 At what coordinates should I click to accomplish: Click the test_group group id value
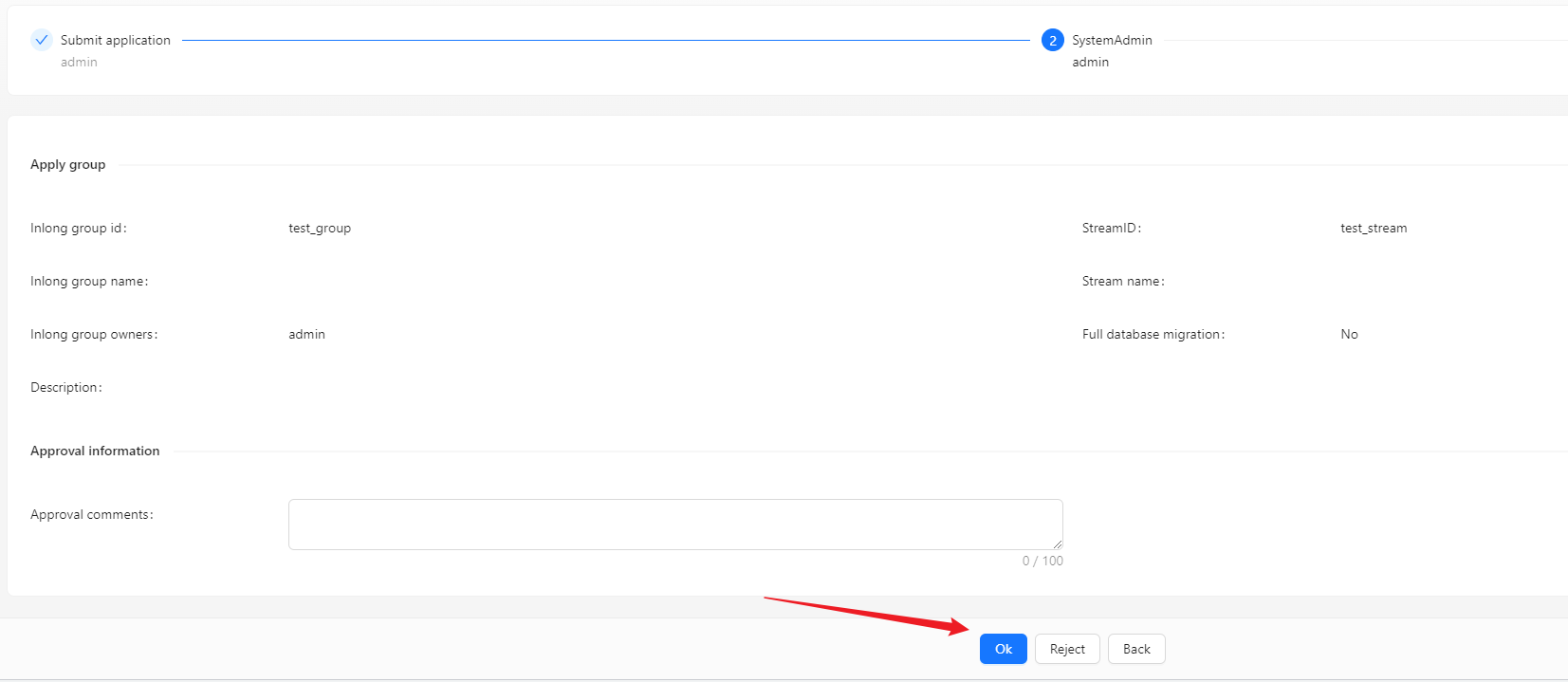click(x=320, y=228)
